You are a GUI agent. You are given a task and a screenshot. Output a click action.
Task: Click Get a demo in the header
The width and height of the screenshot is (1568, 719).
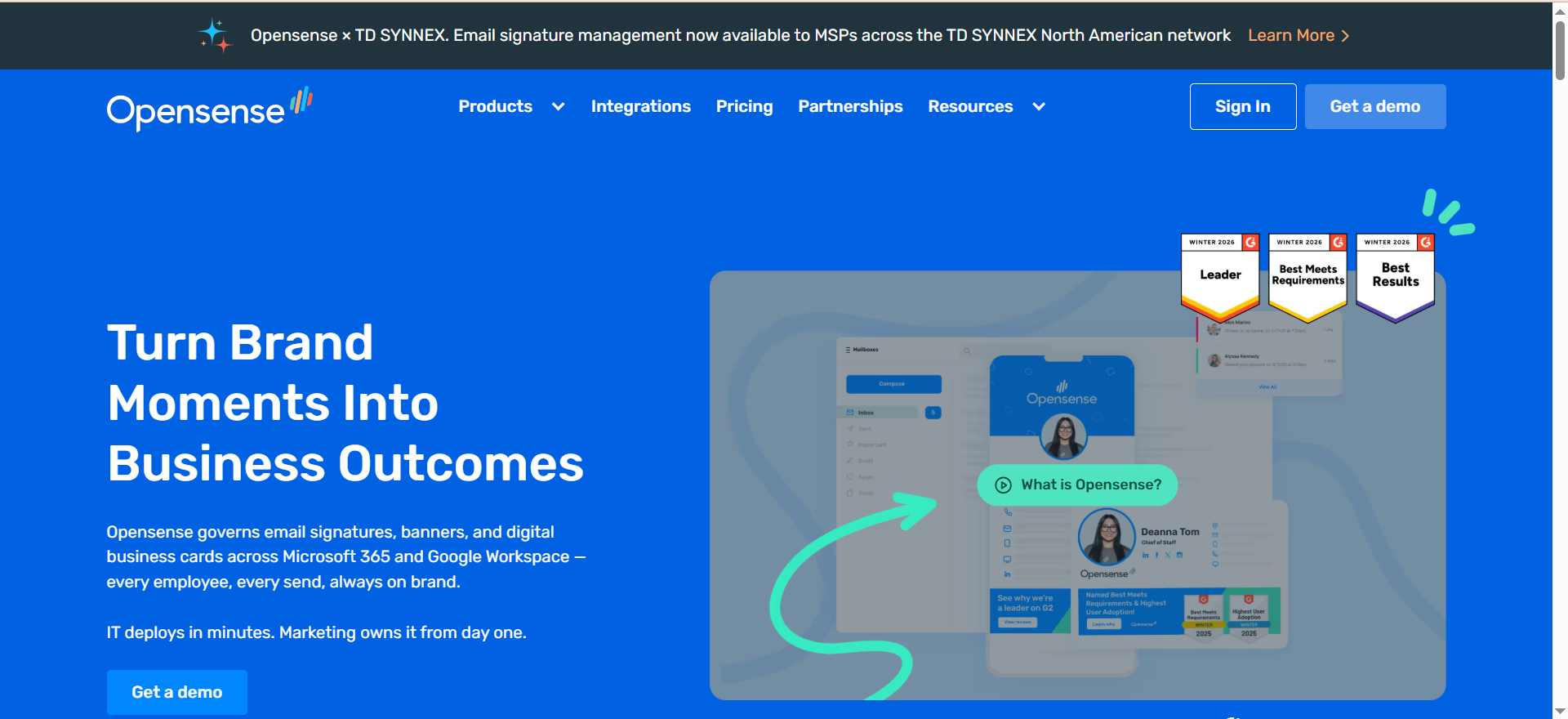point(1375,107)
